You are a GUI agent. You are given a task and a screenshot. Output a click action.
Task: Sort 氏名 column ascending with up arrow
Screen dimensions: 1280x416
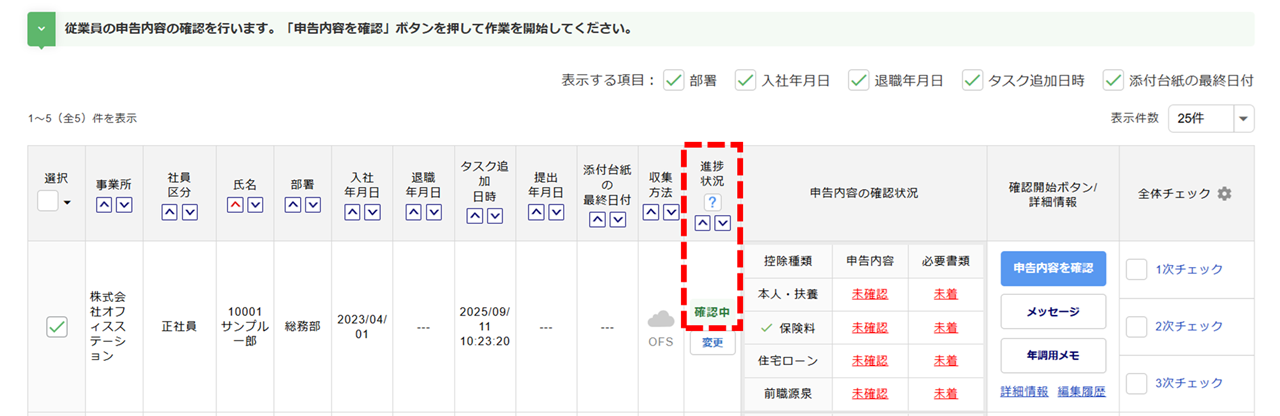click(x=236, y=205)
